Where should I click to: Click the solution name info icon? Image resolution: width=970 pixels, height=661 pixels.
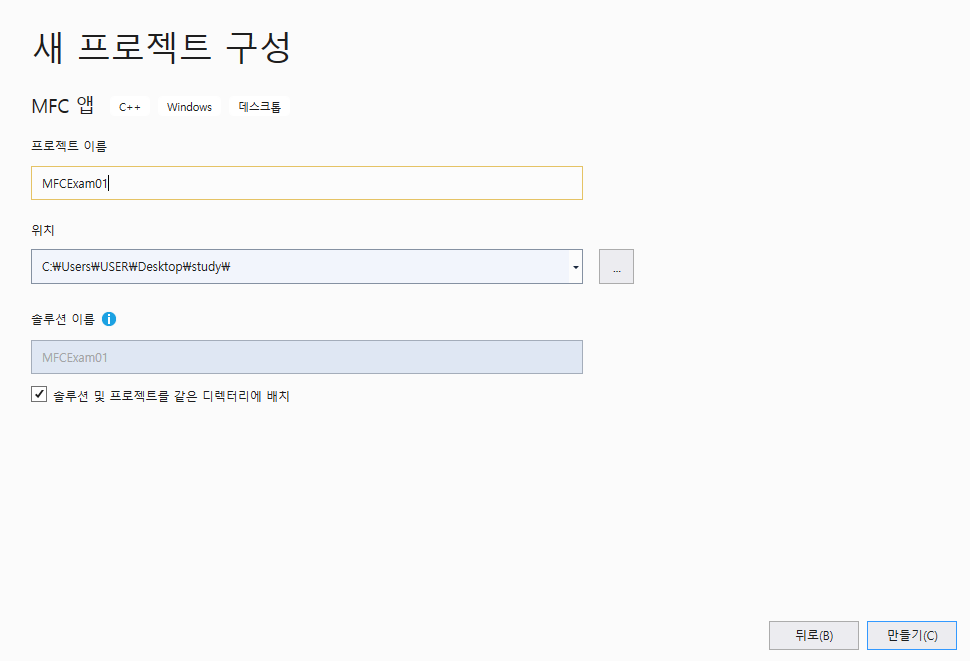click(x=109, y=319)
